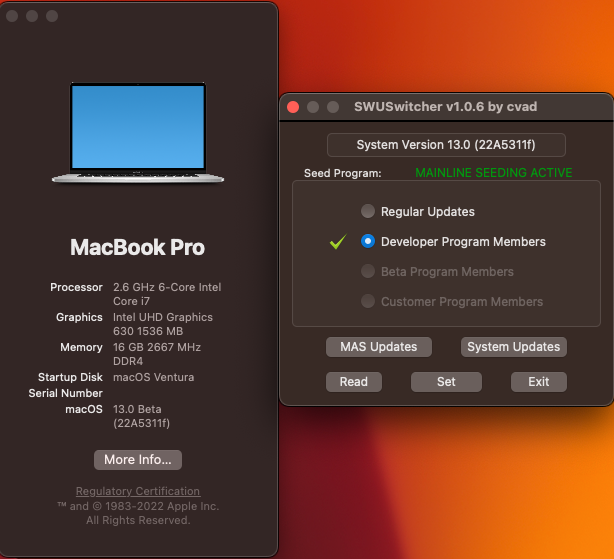Click the Processor label in About This Mac

[x=76, y=287]
